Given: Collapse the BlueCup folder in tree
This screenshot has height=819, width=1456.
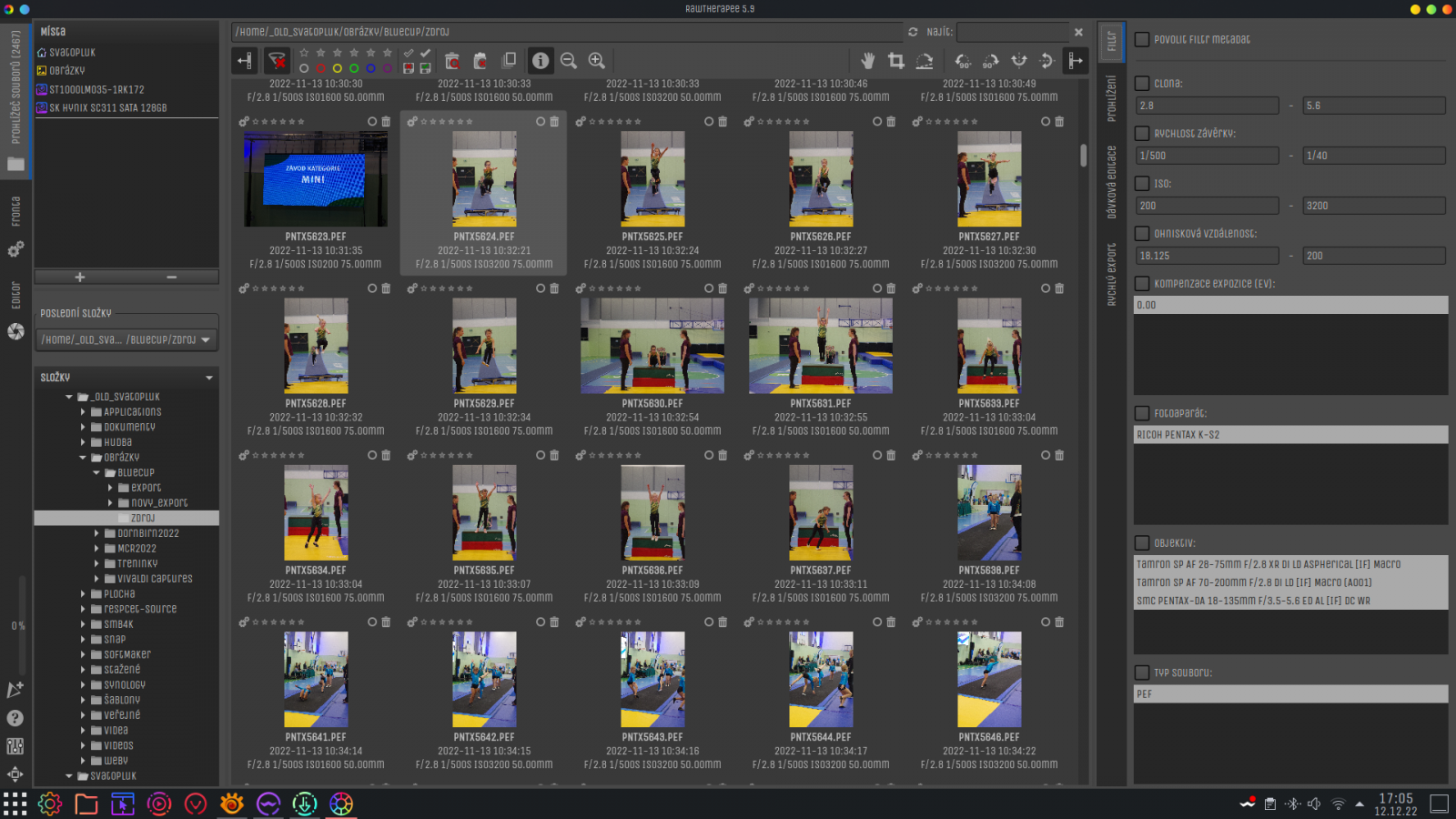Looking at the screenshot, I should click(x=97, y=473).
